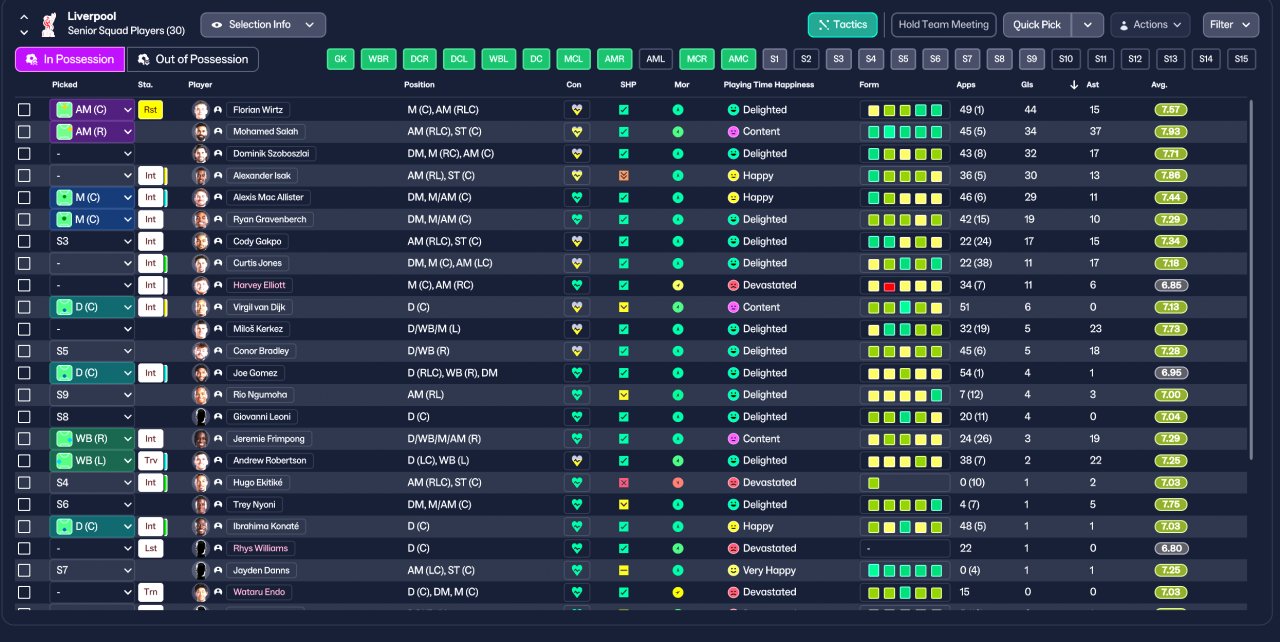1280x642 pixels.
Task: Click Harvey Elliott's Devastated face icon
Action: click(733, 285)
